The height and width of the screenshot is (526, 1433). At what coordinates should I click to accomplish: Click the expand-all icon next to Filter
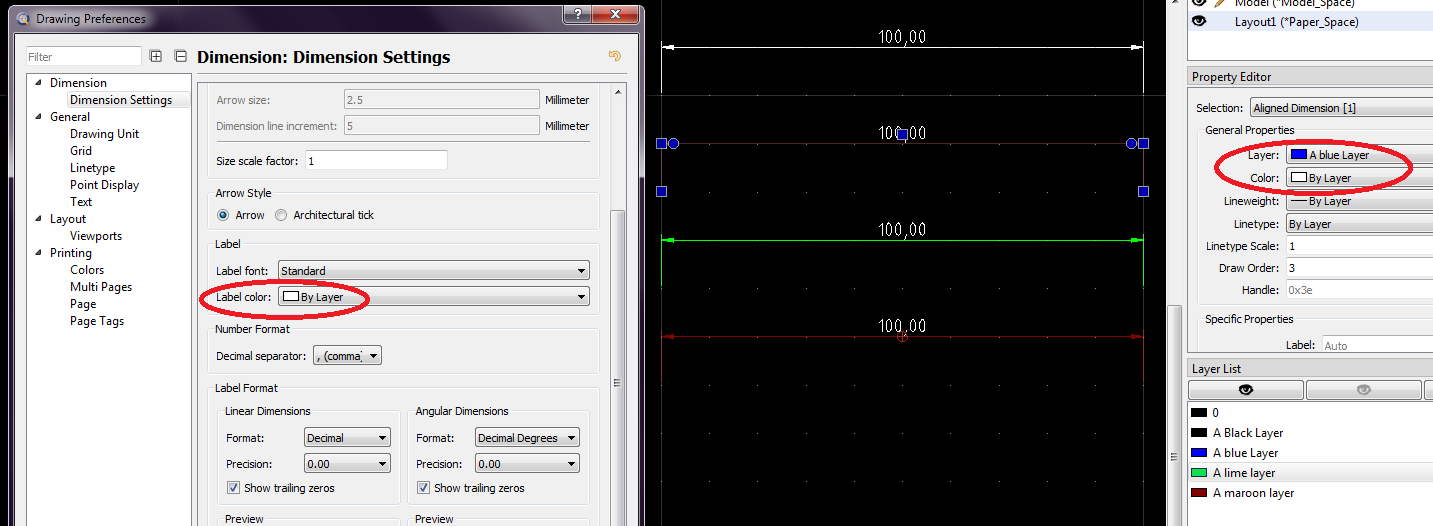pyautogui.click(x=156, y=57)
